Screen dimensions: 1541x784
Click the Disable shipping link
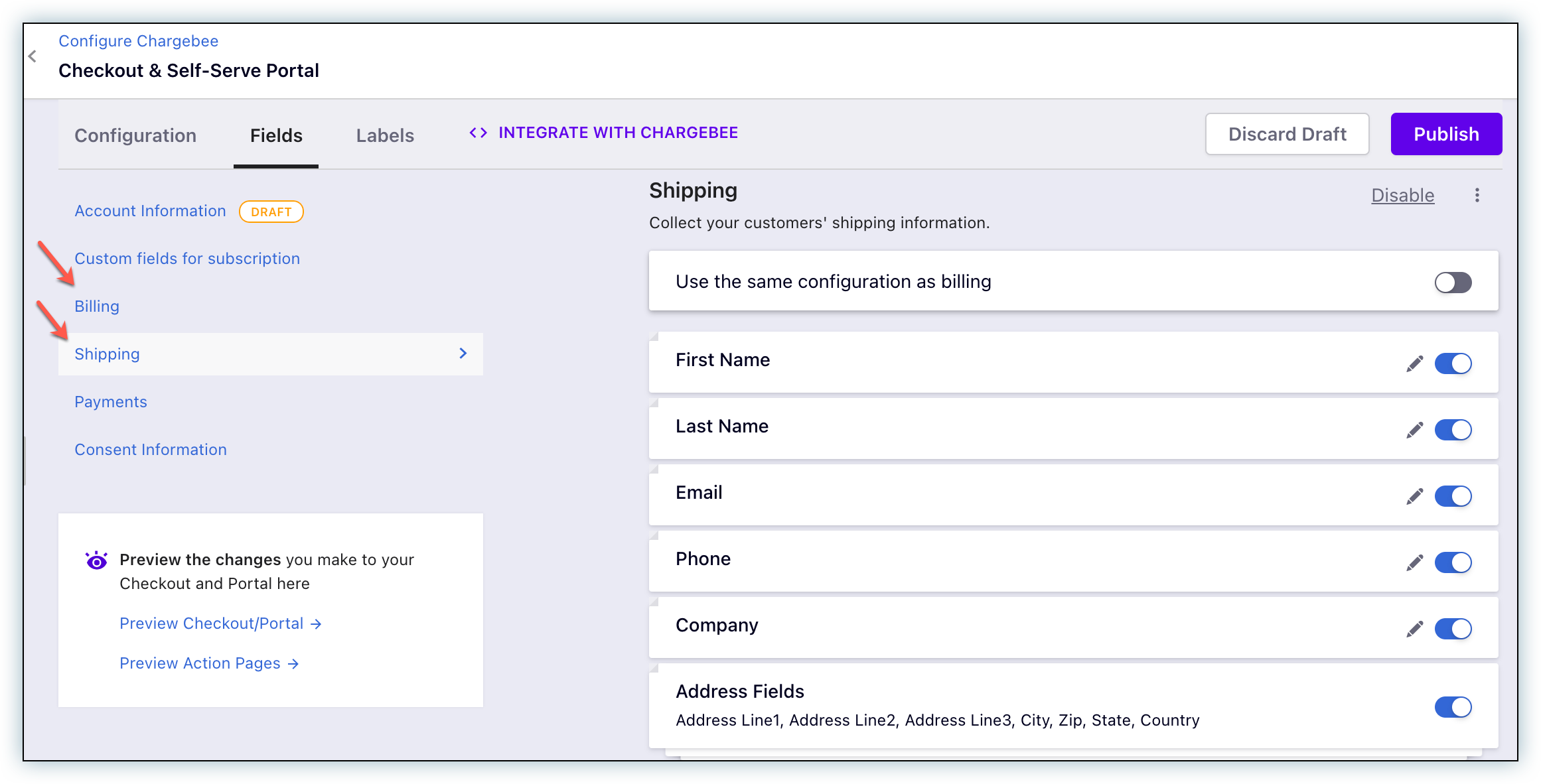1403,196
